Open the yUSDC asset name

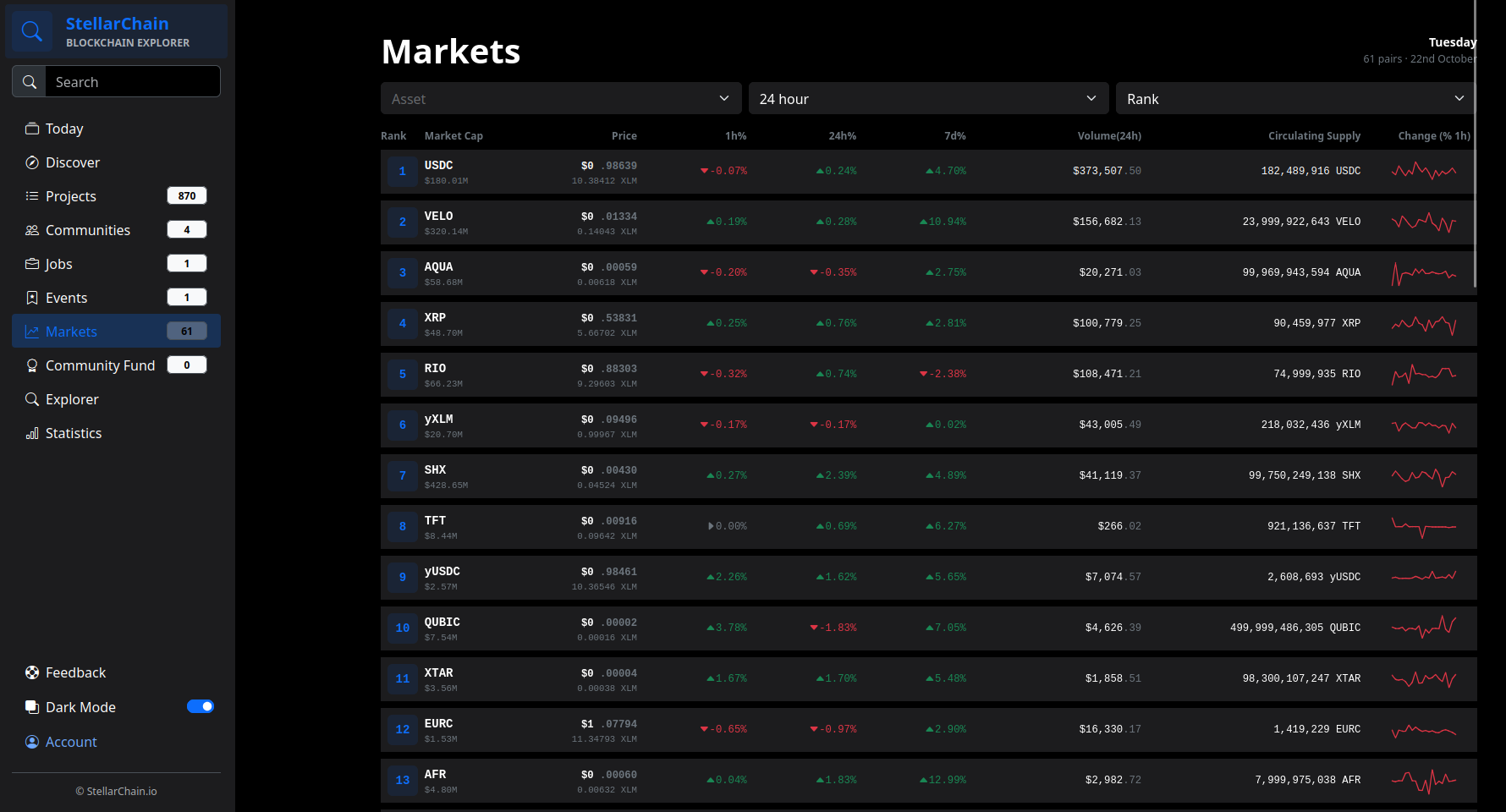[x=442, y=571]
